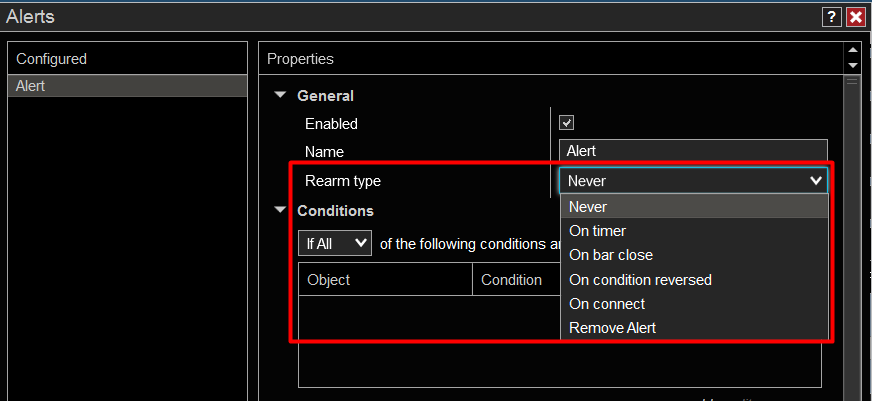
Task: Collapse the Conditions section
Action: 281,211
